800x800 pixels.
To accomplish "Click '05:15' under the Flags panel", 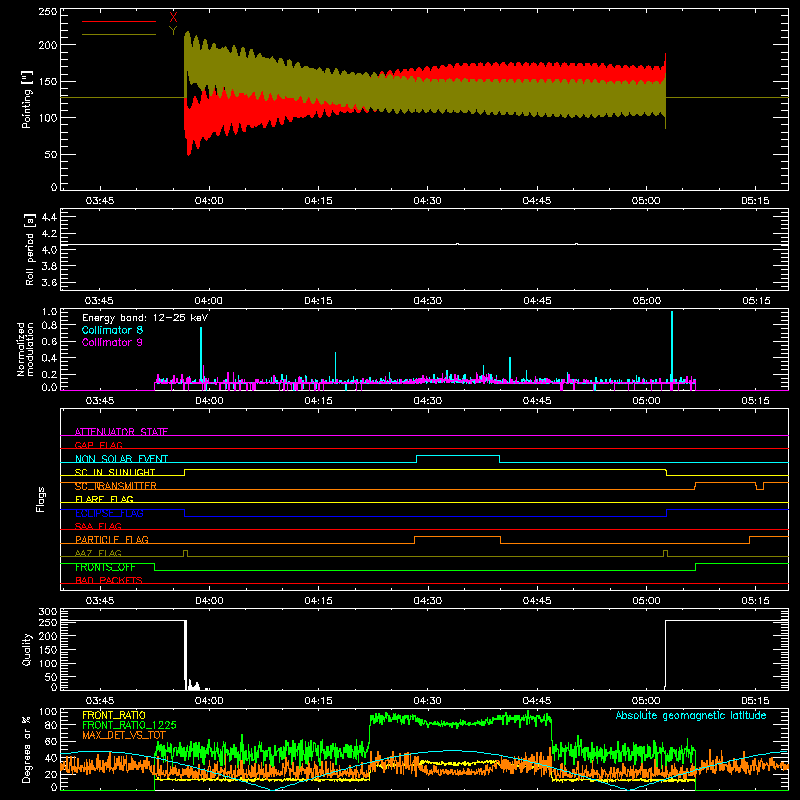I will pos(756,601).
